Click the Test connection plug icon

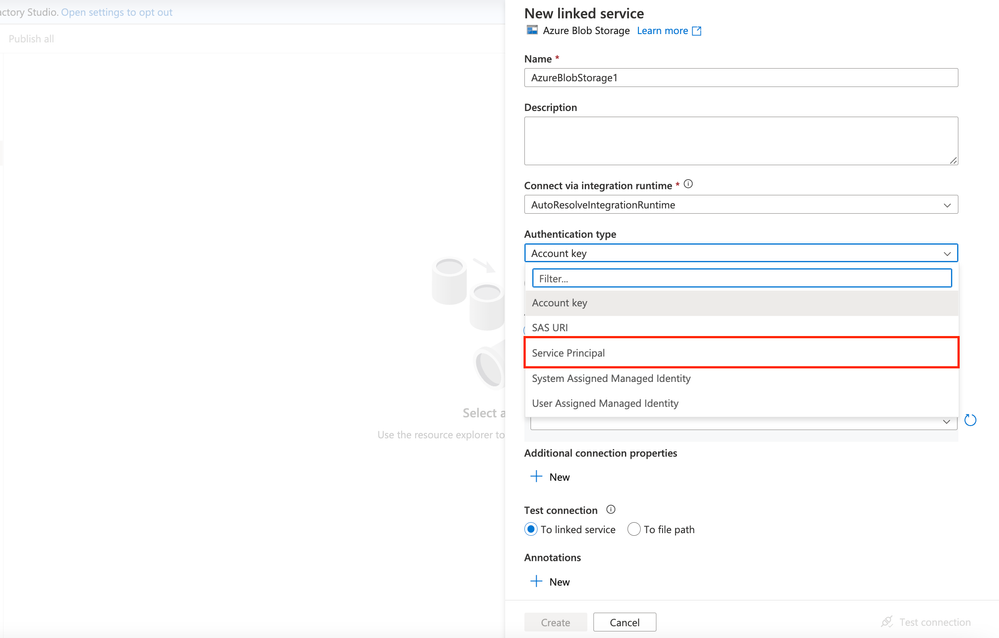pos(886,621)
